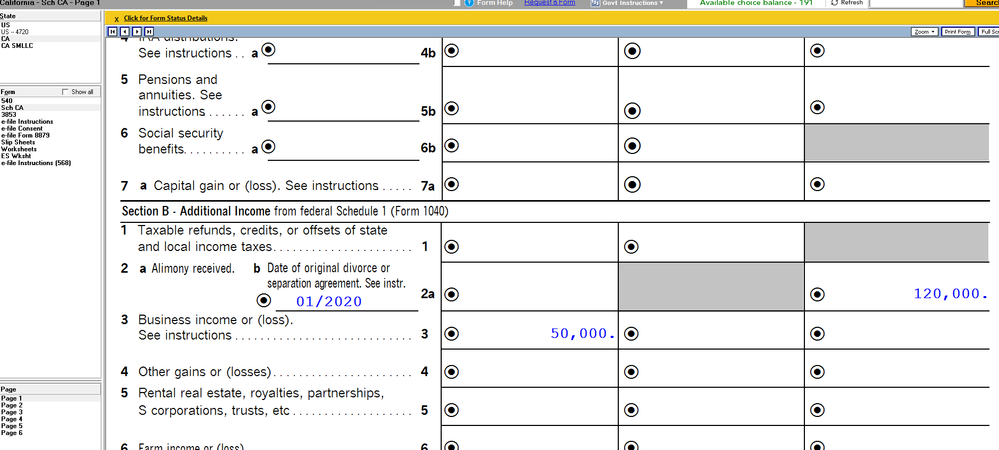Close the yellow form status bar X
Image resolution: width=999 pixels, height=450 pixels.
(117, 18)
